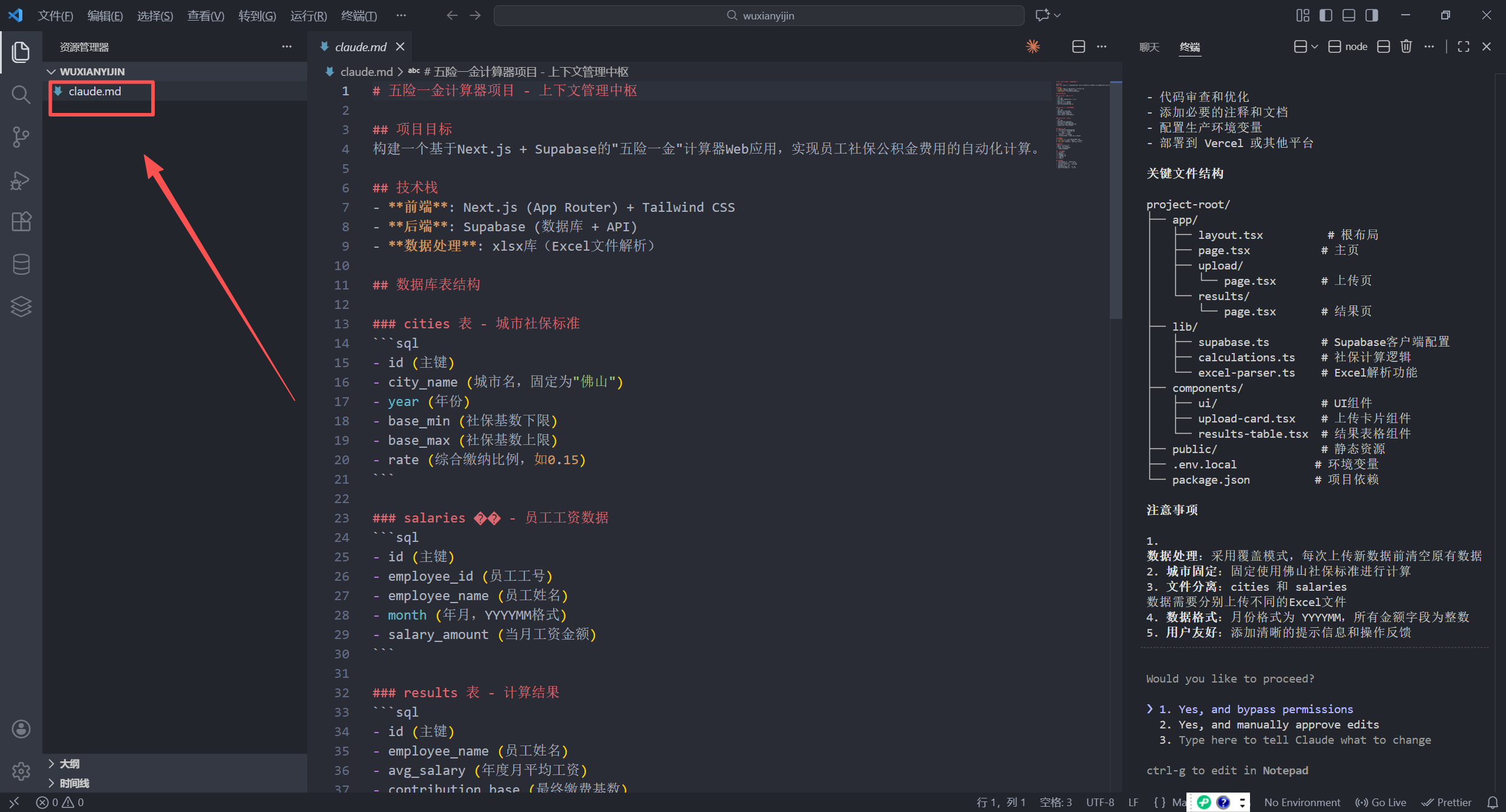Click the wuxianyijin command center search box
The width and height of the screenshot is (1506, 812).
759,15
